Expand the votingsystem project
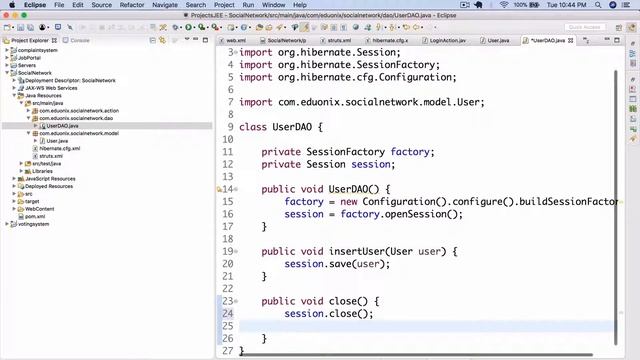 pos(7,224)
